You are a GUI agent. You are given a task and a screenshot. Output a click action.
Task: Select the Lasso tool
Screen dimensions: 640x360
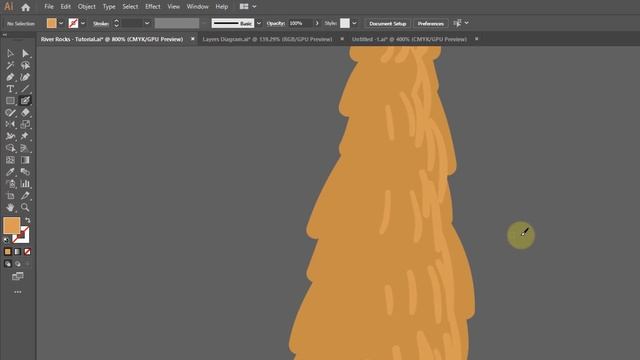[x=25, y=65]
